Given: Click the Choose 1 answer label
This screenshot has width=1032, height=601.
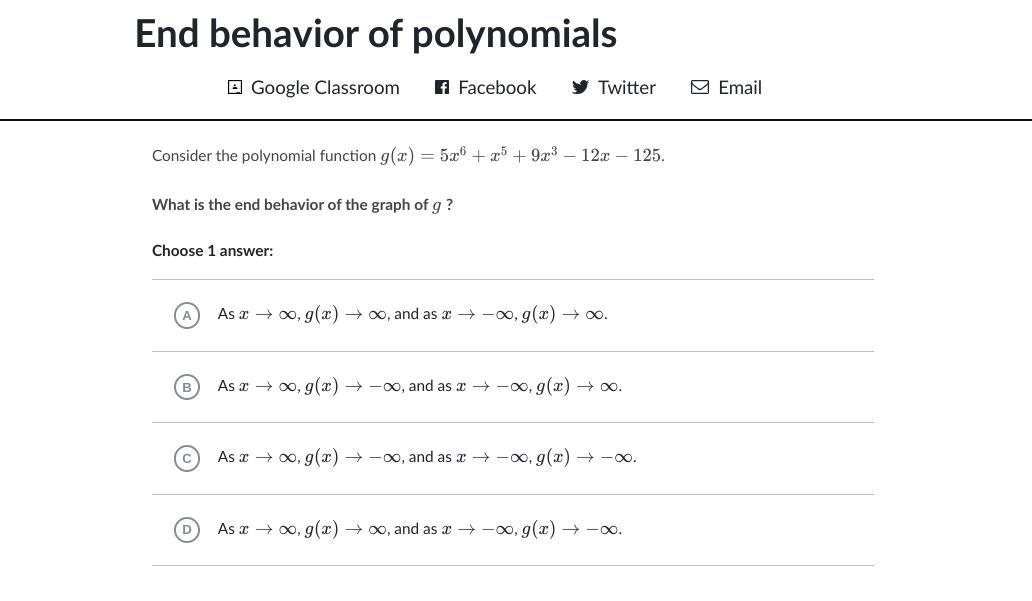Looking at the screenshot, I should (x=212, y=251).
